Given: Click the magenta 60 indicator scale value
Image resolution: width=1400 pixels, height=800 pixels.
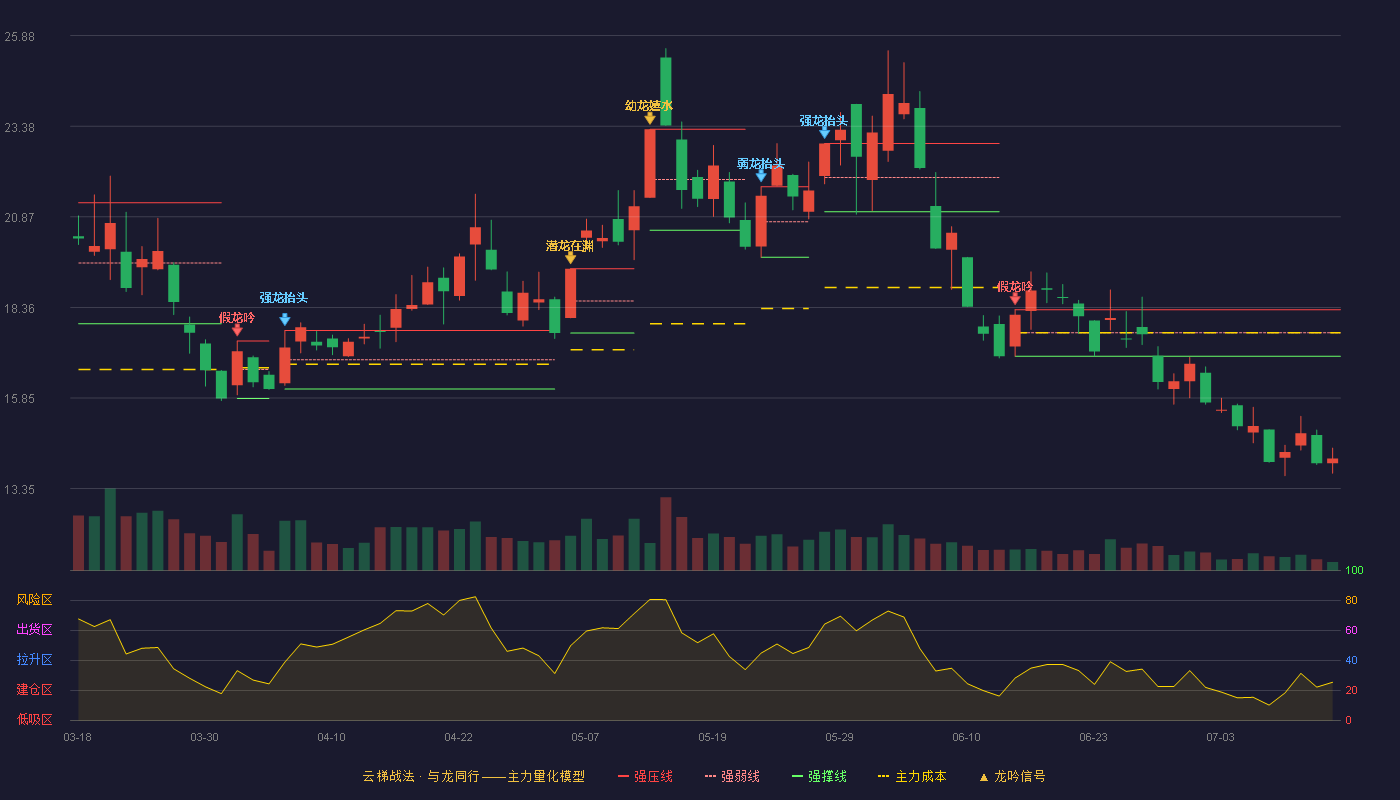Looking at the screenshot, I should (1351, 630).
